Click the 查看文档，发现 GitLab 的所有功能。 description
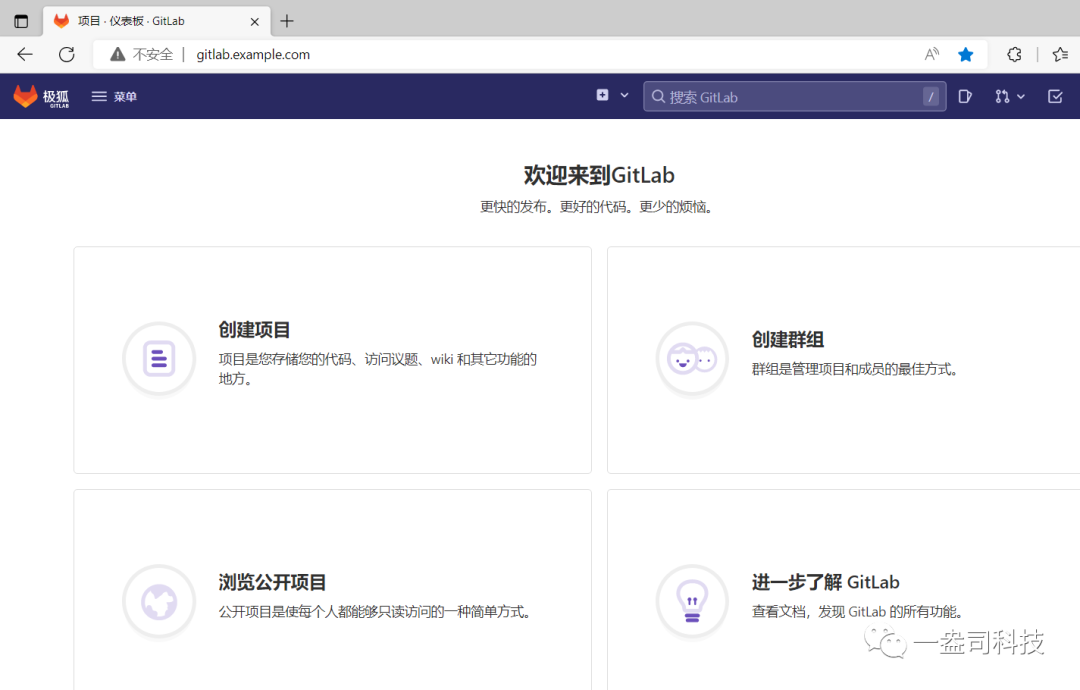Screen dimensions: 1080x690 (x=857, y=611)
